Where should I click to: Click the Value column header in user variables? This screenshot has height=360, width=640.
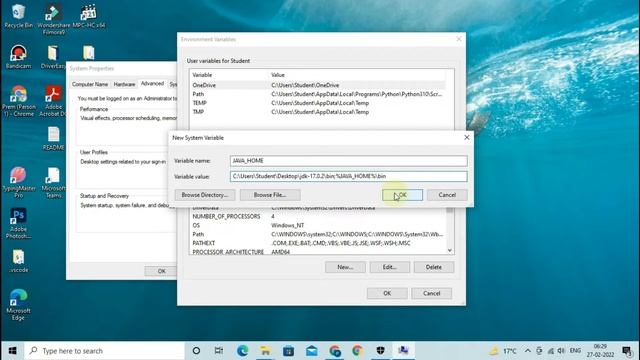[x=358, y=75]
